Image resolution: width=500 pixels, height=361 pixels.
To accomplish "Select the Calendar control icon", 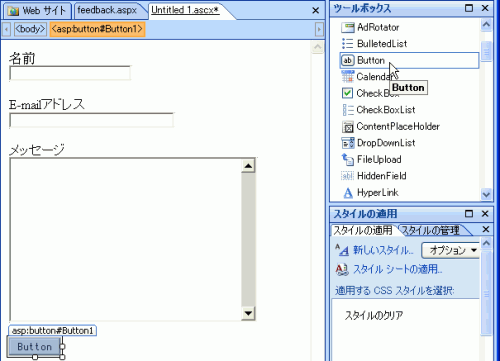I will point(347,77).
